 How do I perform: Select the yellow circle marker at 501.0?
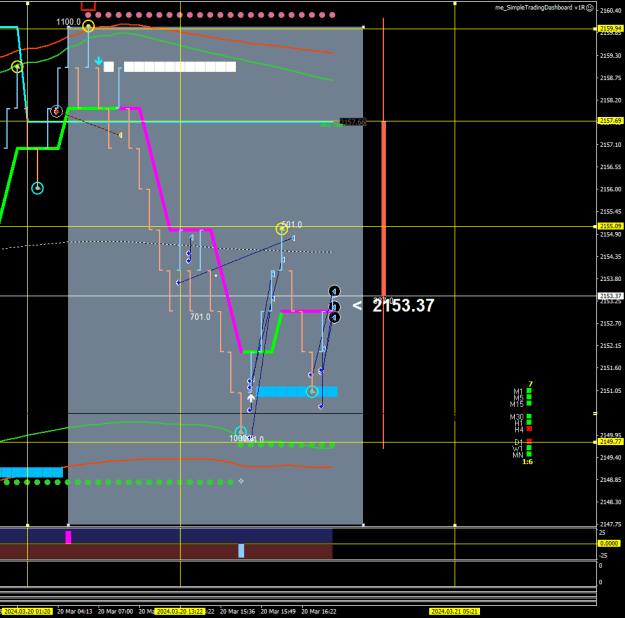[x=282, y=229]
